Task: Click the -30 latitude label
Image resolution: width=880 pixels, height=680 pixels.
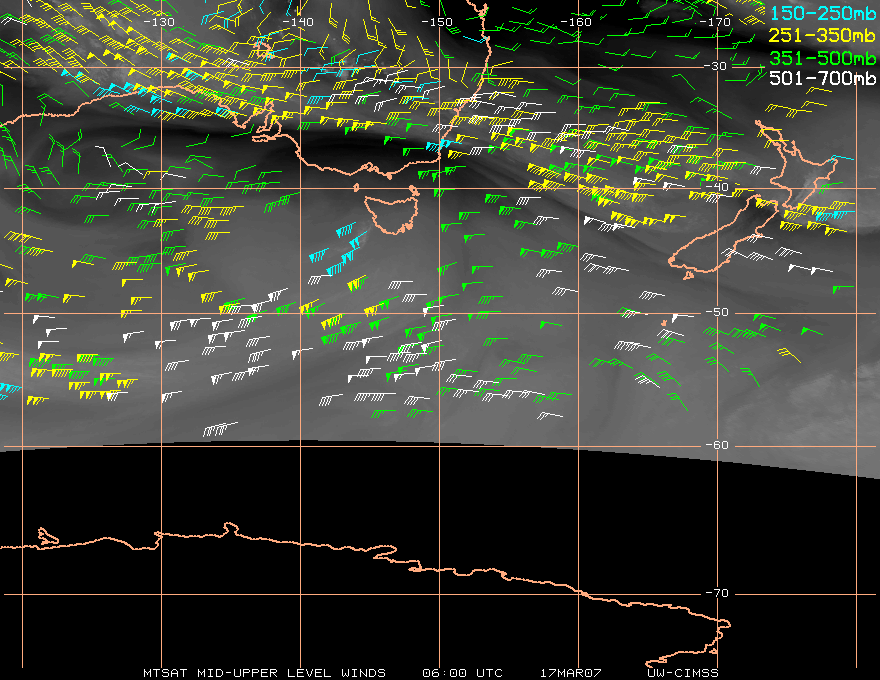Action: (716, 66)
